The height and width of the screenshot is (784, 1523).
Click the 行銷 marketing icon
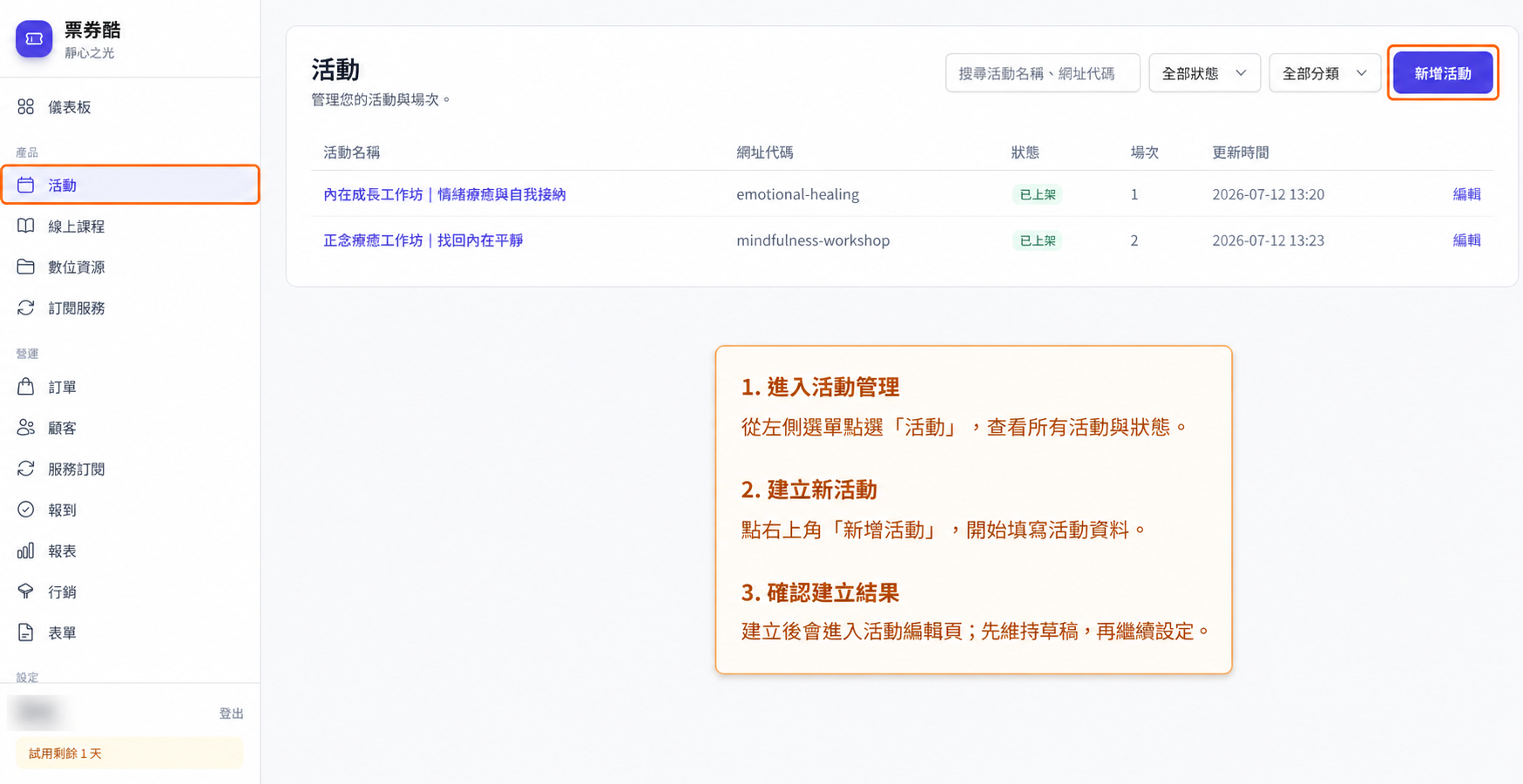point(26,591)
